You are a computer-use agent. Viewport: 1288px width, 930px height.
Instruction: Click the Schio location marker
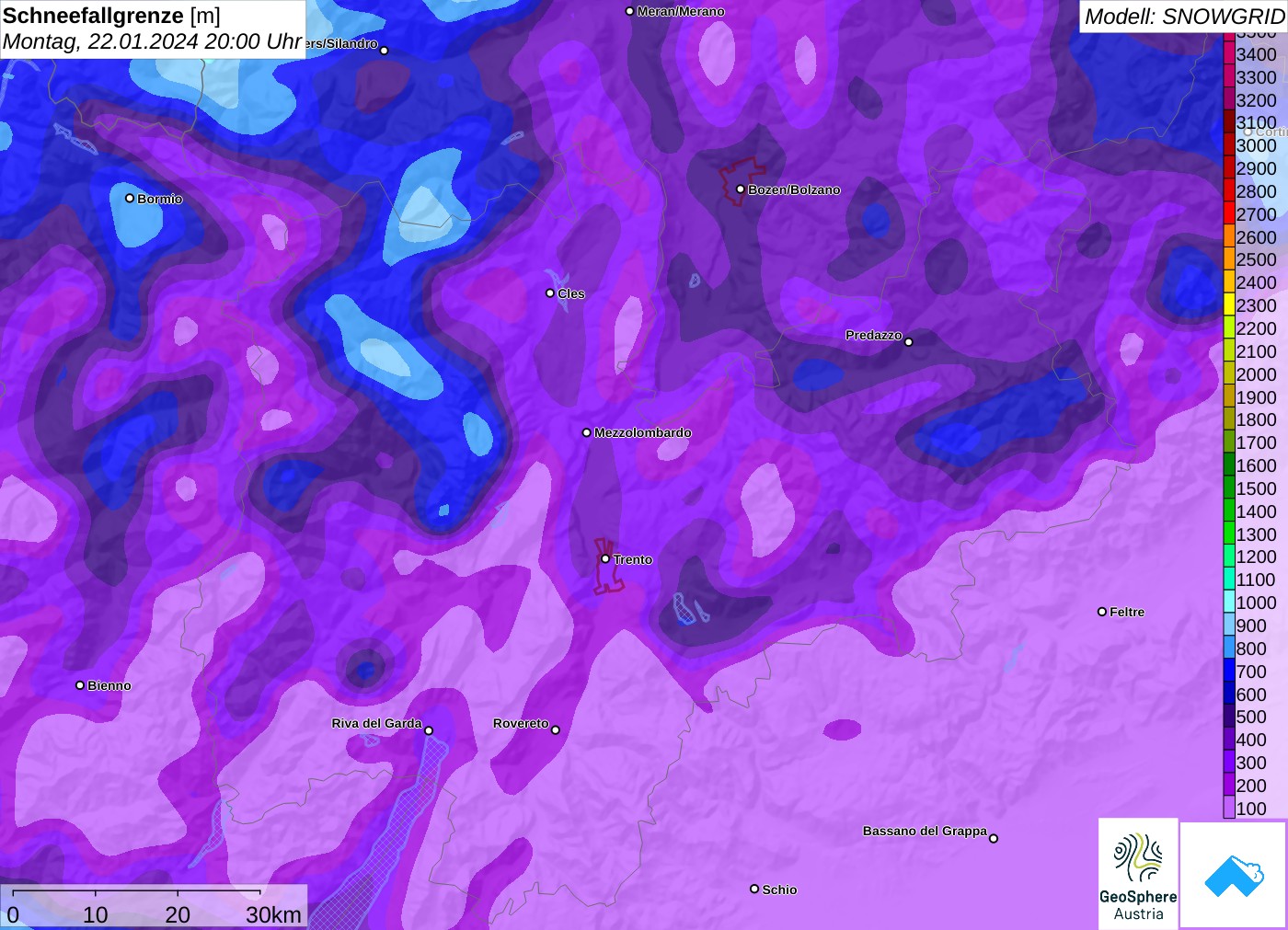pos(754,889)
